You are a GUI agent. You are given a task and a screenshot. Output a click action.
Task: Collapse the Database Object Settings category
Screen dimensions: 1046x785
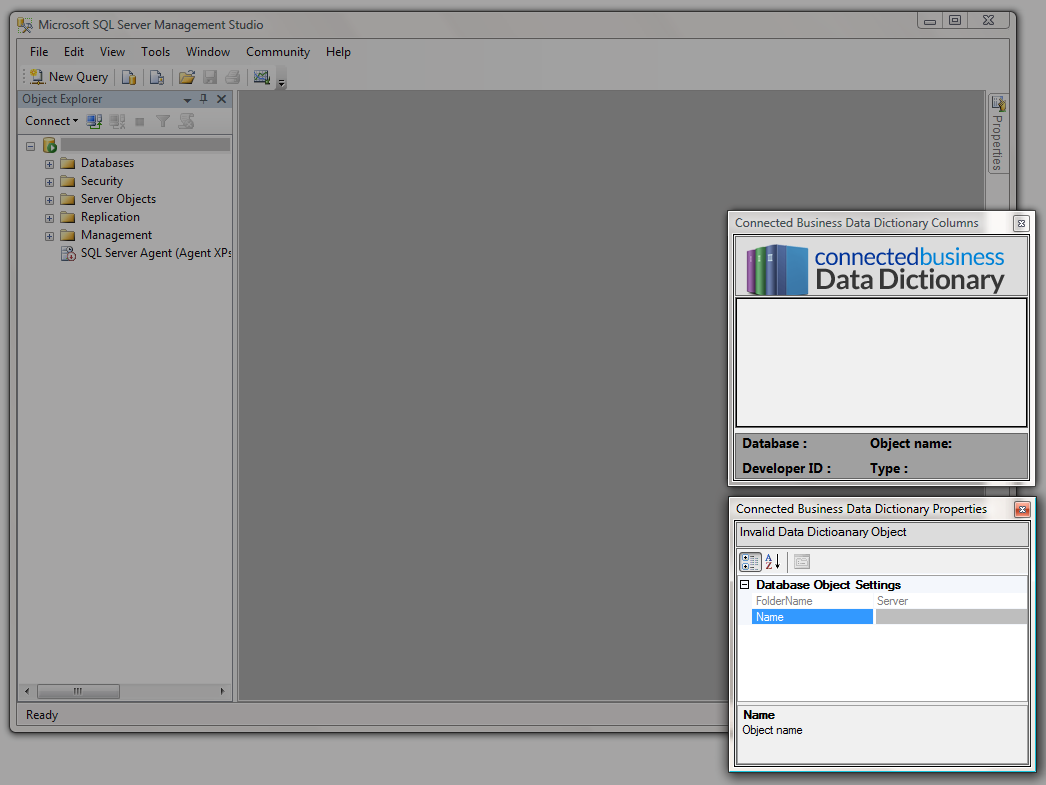744,585
